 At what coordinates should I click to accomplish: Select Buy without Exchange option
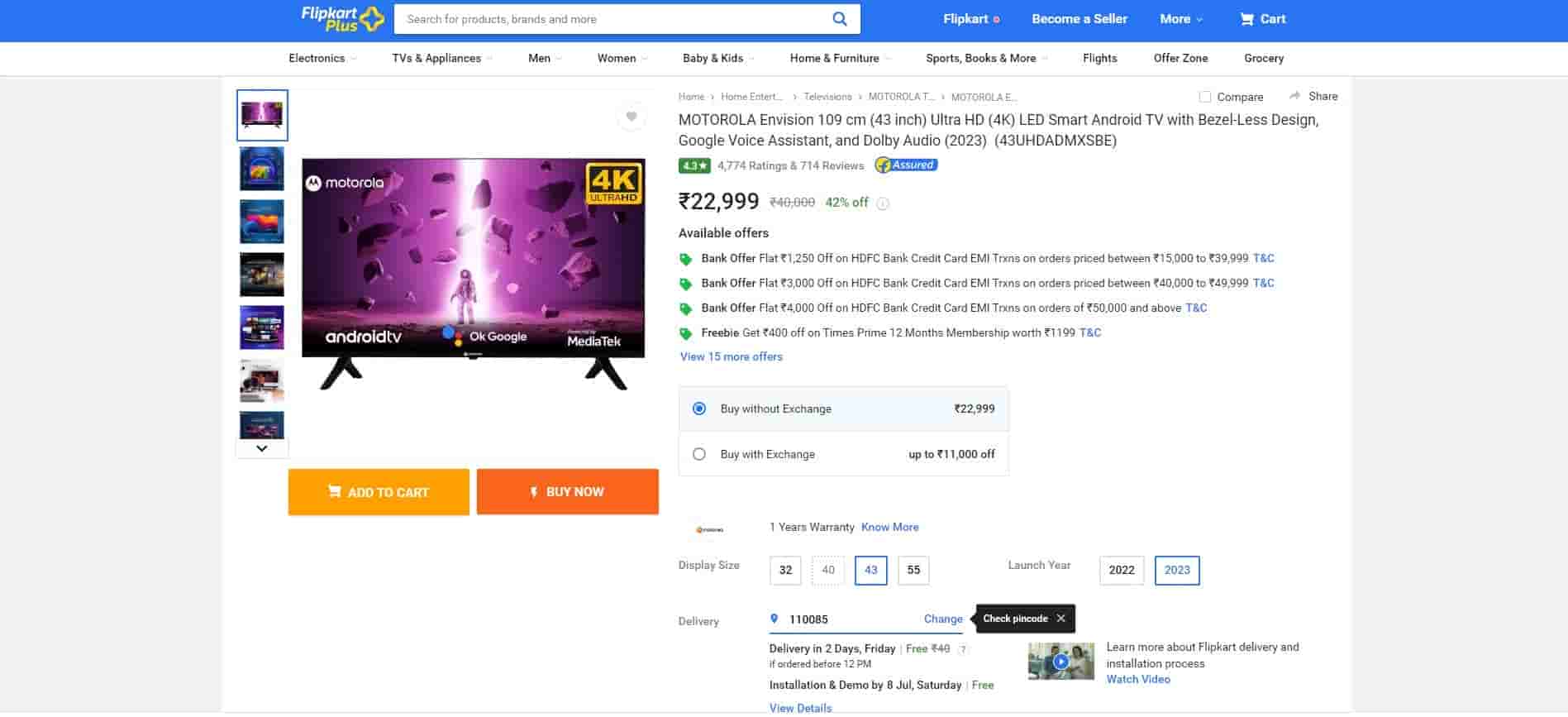[x=699, y=409]
